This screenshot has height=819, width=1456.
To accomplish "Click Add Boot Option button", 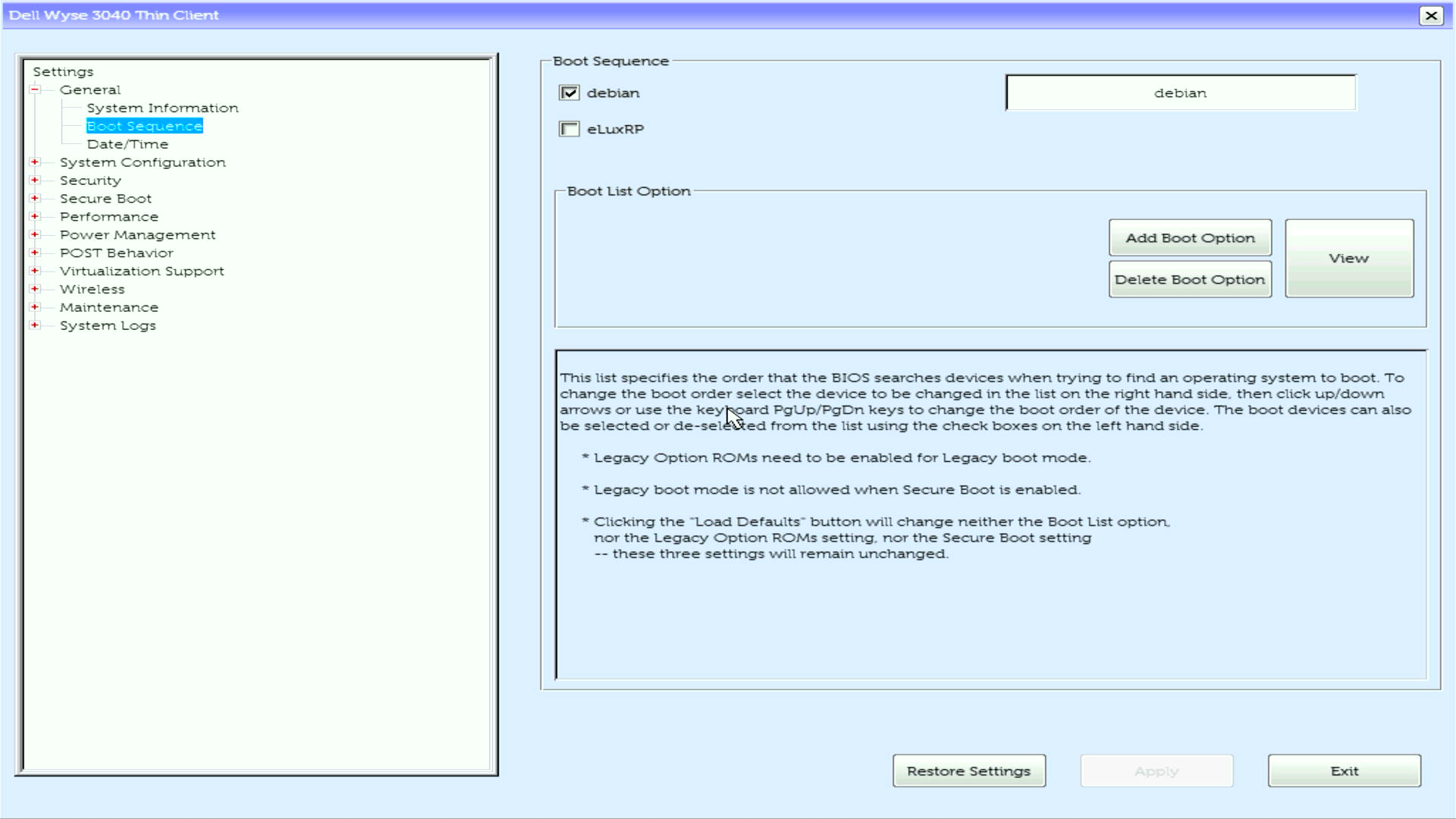I will pyautogui.click(x=1190, y=238).
